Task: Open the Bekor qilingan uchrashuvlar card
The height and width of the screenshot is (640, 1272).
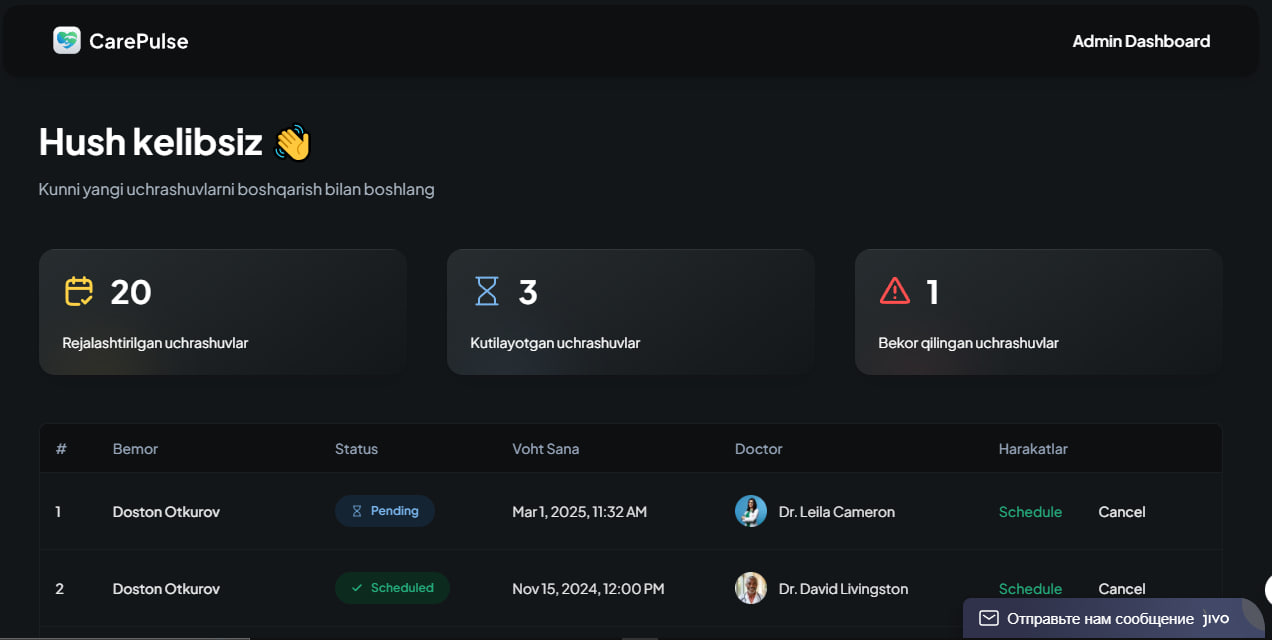Action: pos(1038,312)
